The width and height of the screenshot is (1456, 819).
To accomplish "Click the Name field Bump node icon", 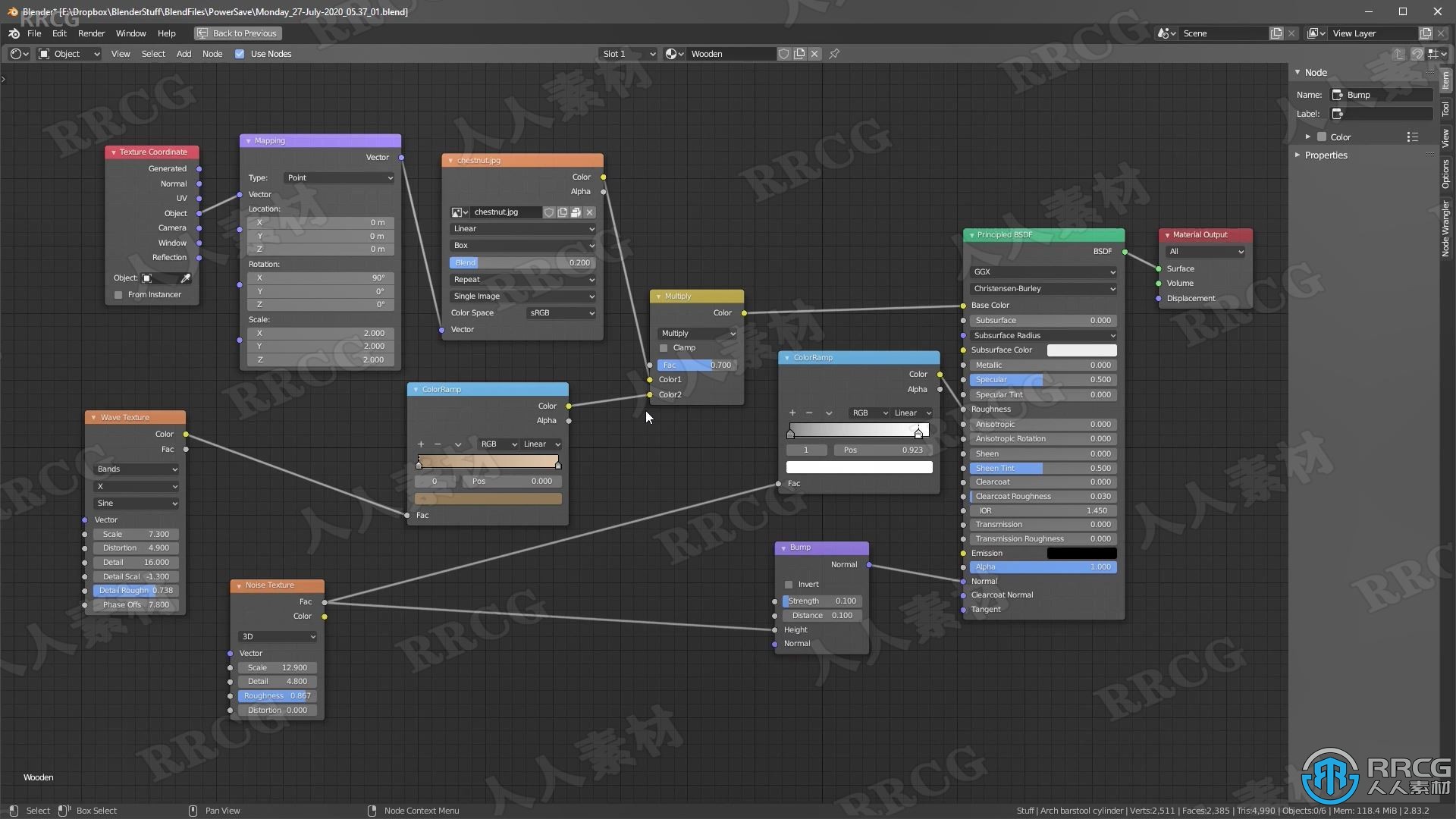I will point(1338,95).
